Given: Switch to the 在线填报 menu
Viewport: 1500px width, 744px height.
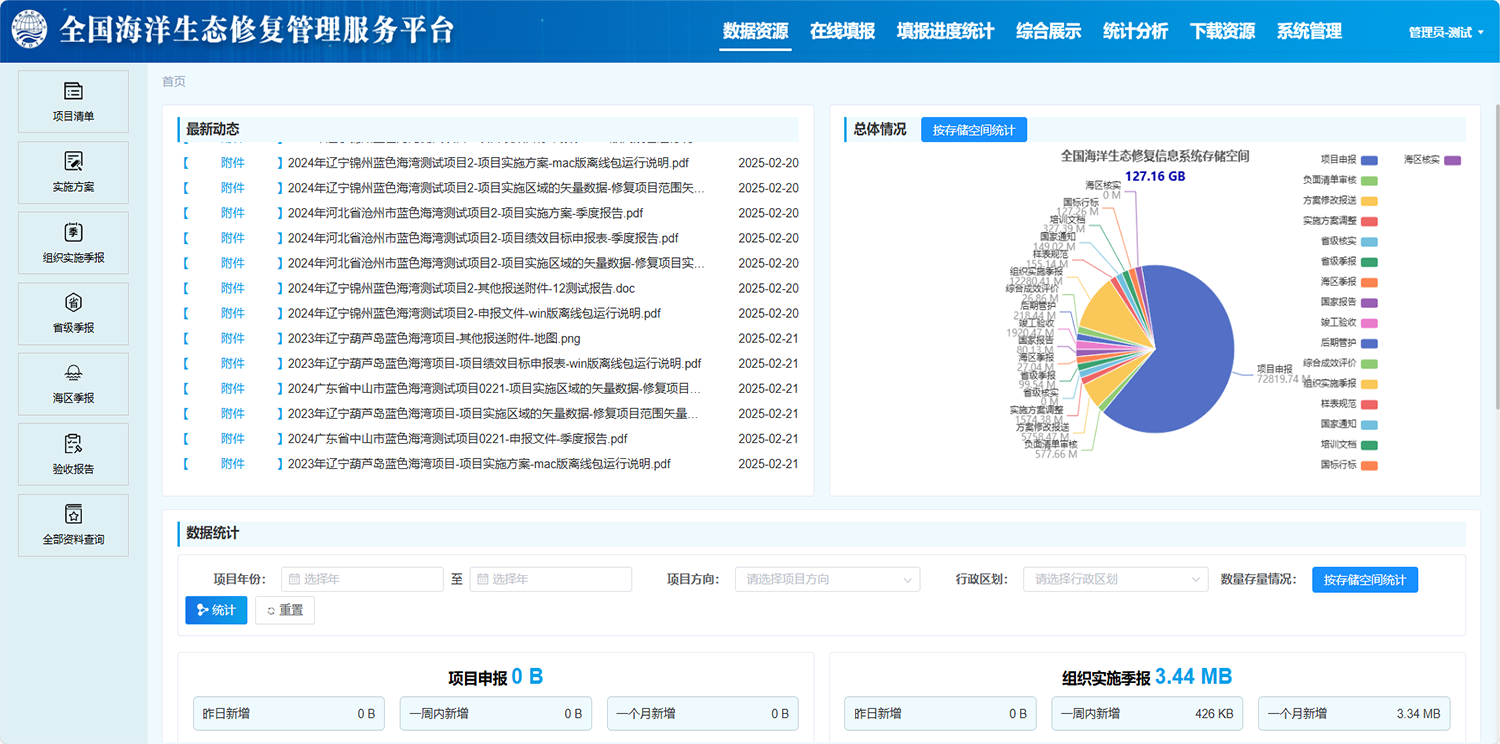Looking at the screenshot, I should [842, 31].
